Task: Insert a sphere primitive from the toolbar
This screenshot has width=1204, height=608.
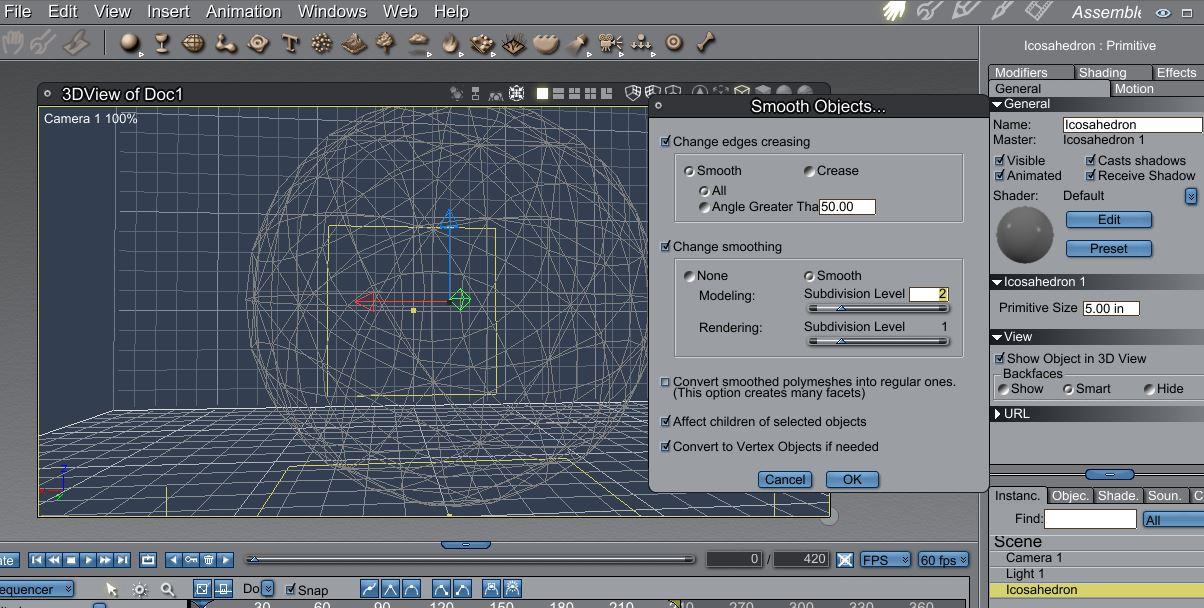Action: point(129,43)
